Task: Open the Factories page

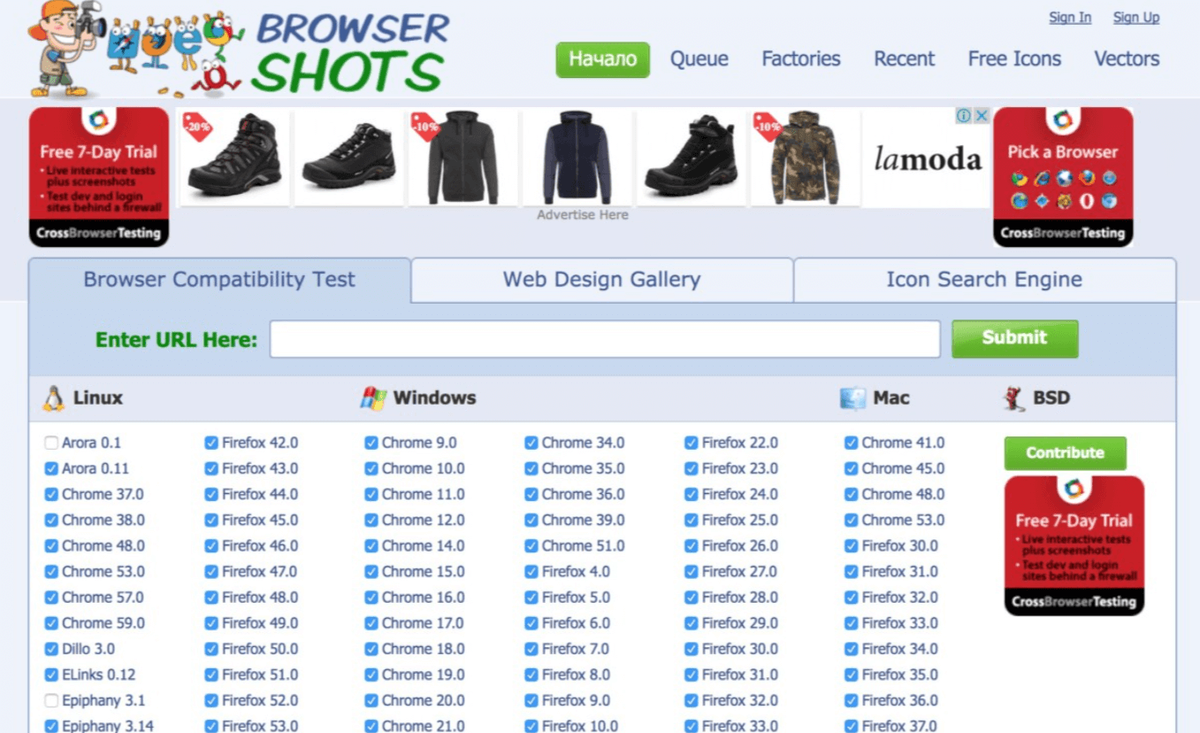Action: click(801, 59)
